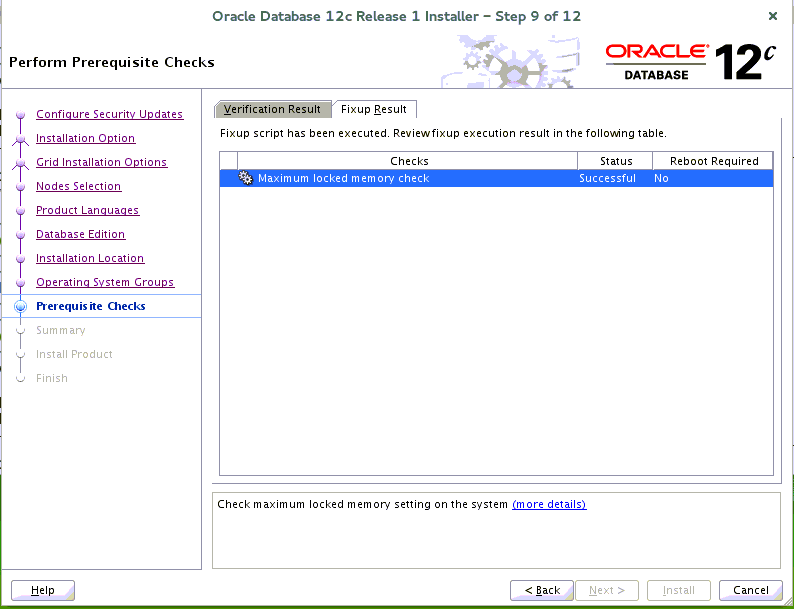Screen dimensions: 794x609
Task: Open the Grid Installation Options step
Action: tap(102, 162)
